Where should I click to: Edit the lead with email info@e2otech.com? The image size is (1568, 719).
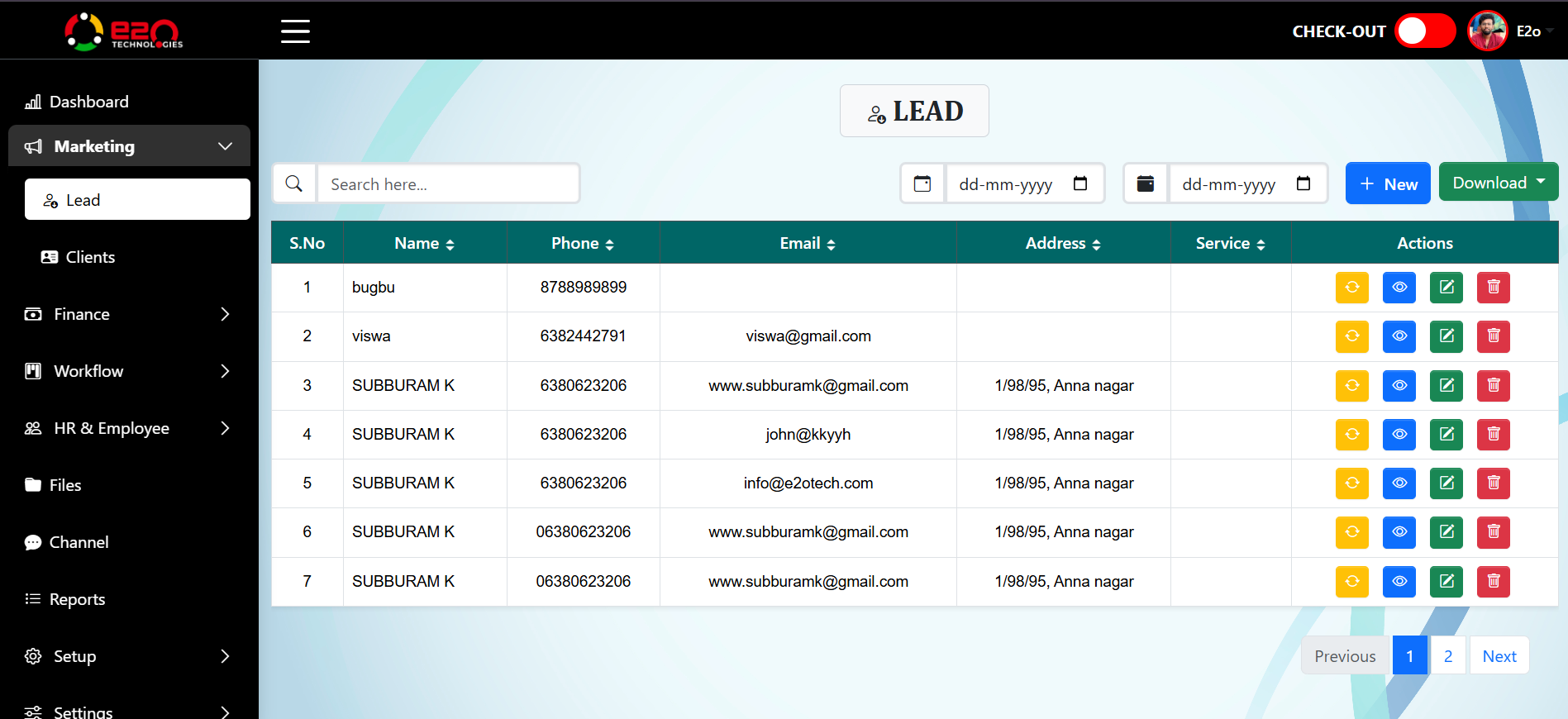tap(1446, 483)
